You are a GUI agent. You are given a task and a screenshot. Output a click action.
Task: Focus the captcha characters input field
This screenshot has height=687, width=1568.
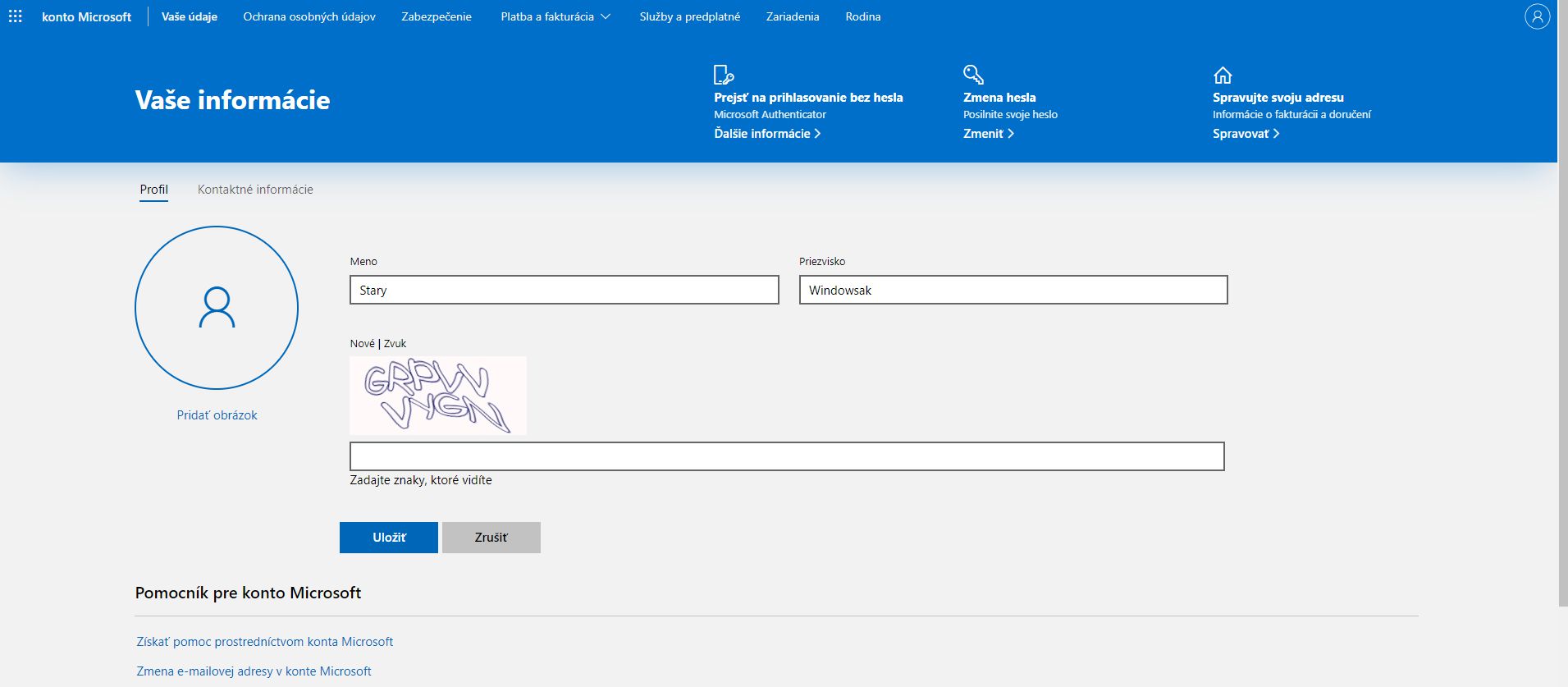click(x=787, y=456)
